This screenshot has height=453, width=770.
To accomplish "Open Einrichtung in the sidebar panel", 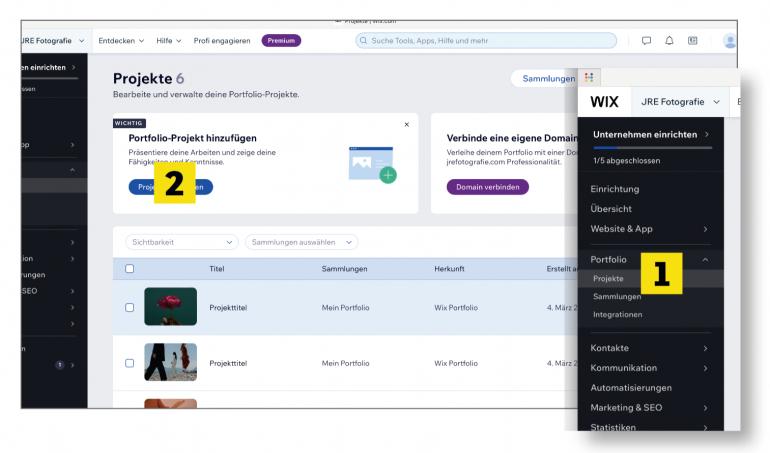I will (x=615, y=189).
